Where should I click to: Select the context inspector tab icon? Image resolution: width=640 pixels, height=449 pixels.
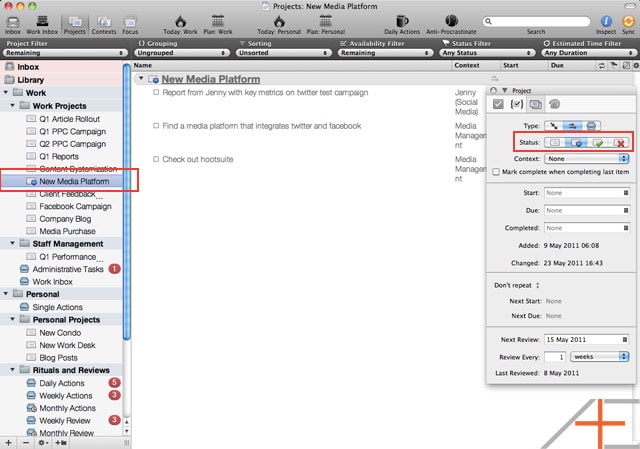click(554, 104)
